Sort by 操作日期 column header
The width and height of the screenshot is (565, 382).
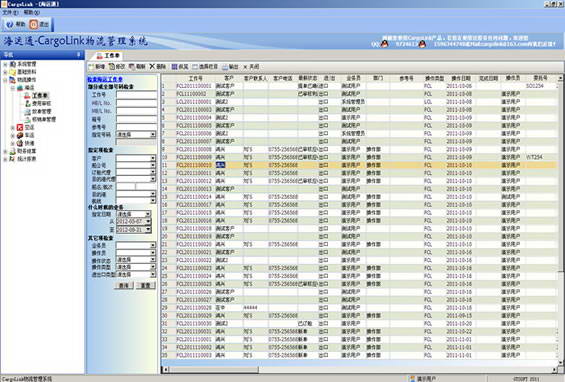pos(461,78)
